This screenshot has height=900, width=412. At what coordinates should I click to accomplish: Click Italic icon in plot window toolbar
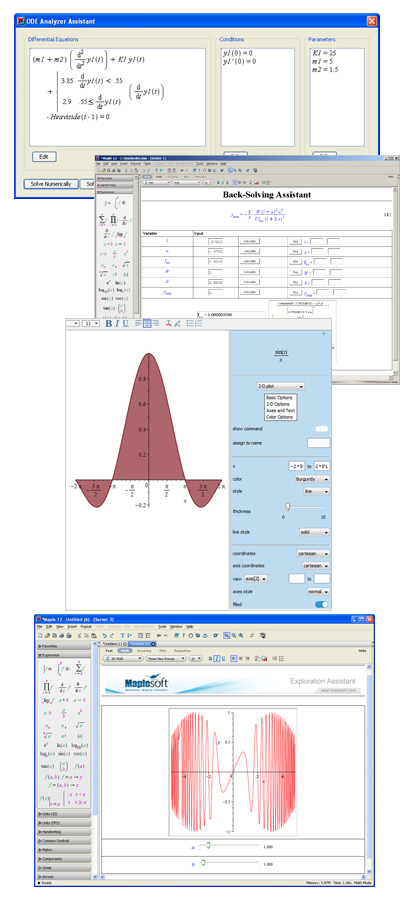117,324
